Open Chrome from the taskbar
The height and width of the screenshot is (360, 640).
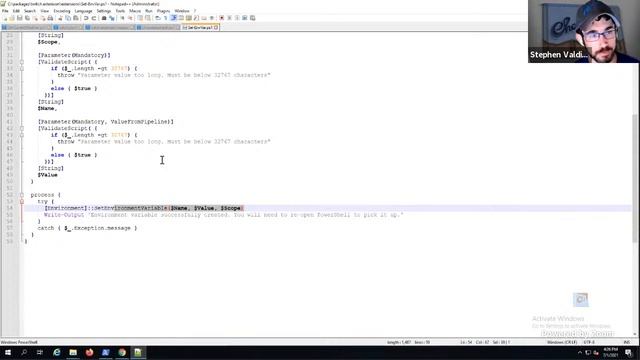point(122,353)
